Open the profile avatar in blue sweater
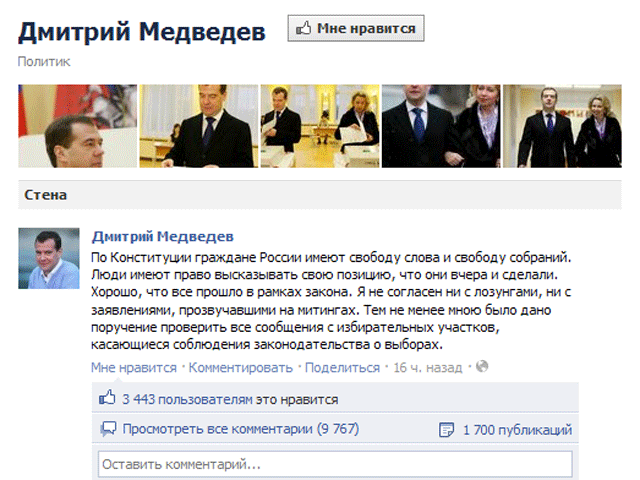Image resolution: width=640 pixels, height=480 pixels. pyautogui.click(x=49, y=258)
